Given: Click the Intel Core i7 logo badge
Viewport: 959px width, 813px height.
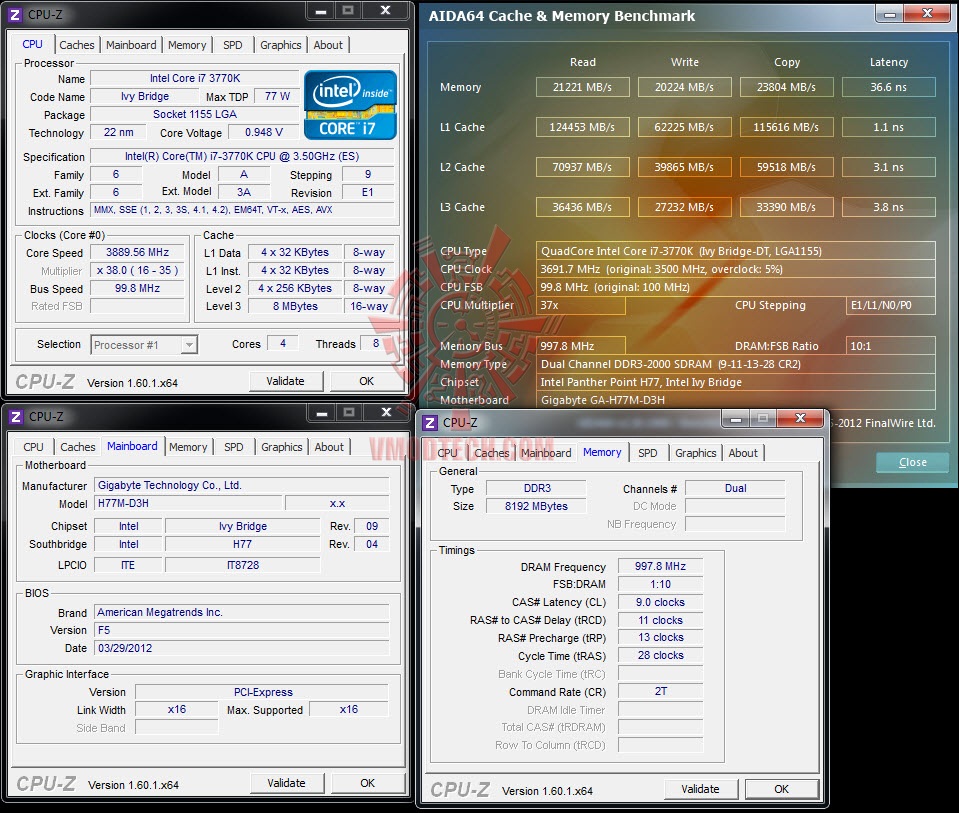Looking at the screenshot, I should (350, 105).
